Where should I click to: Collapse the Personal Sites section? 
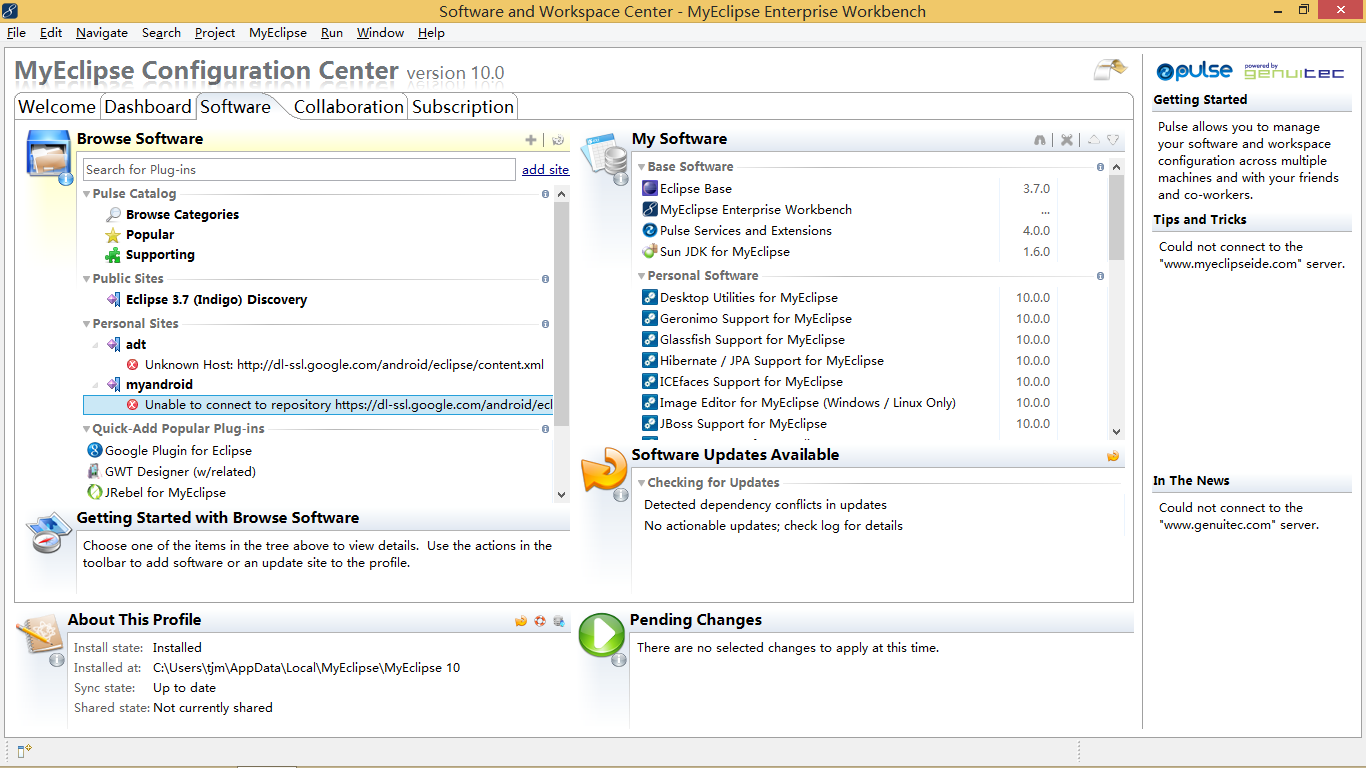click(87, 324)
